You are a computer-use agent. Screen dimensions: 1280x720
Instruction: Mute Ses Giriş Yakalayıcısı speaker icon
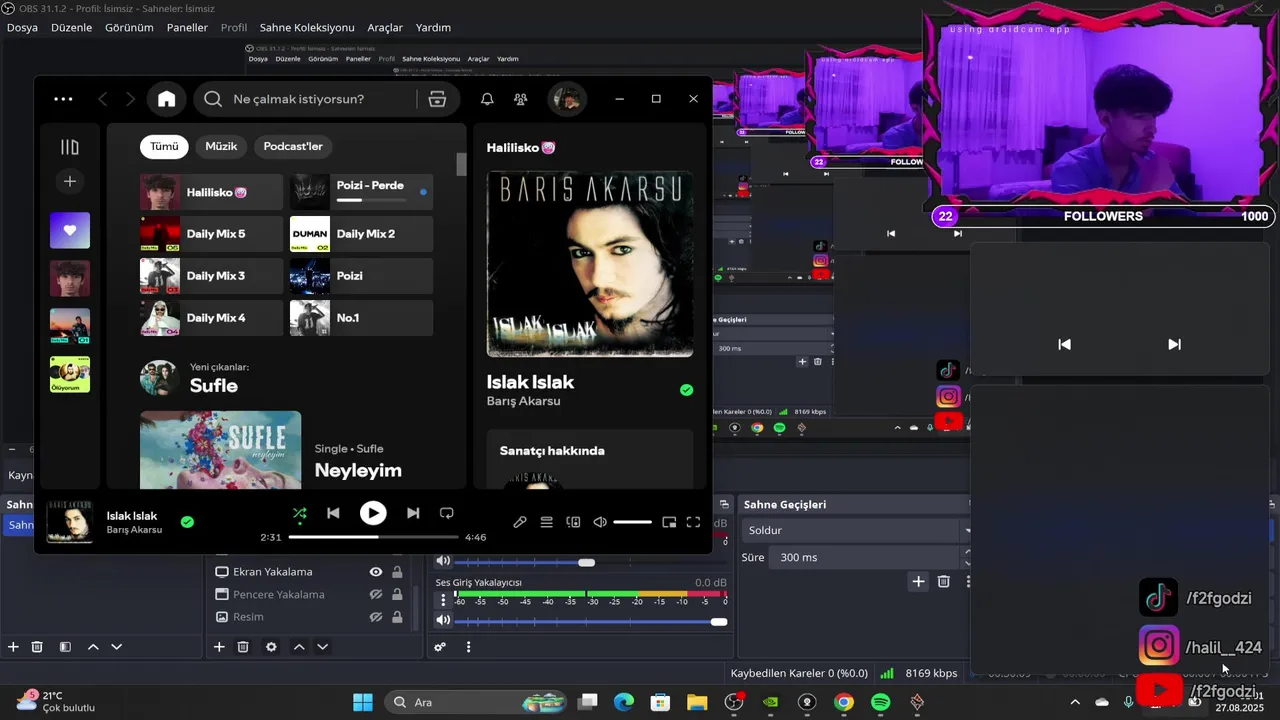click(x=443, y=621)
